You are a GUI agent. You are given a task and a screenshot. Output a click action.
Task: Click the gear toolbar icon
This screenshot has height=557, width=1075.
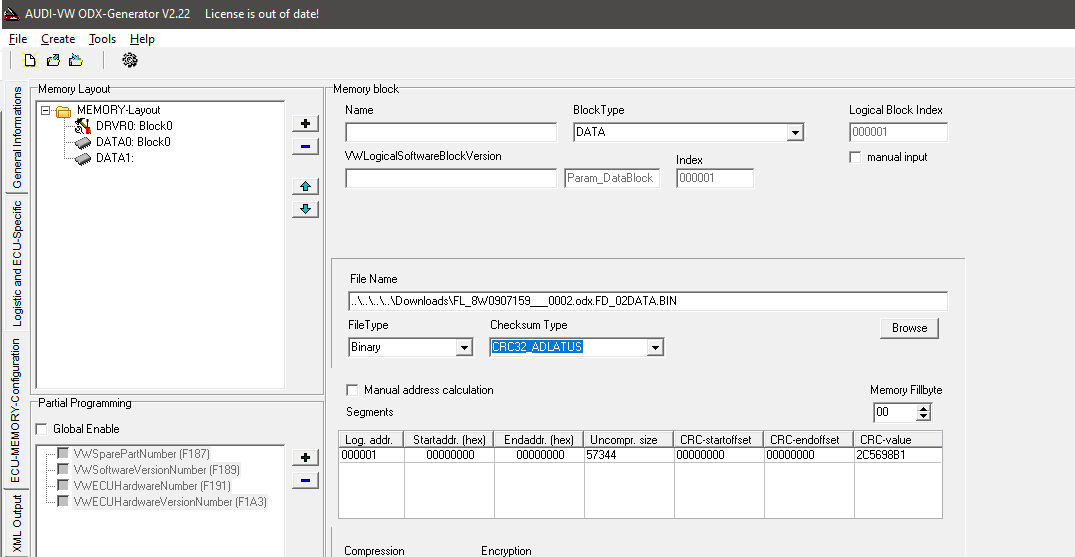coord(130,60)
